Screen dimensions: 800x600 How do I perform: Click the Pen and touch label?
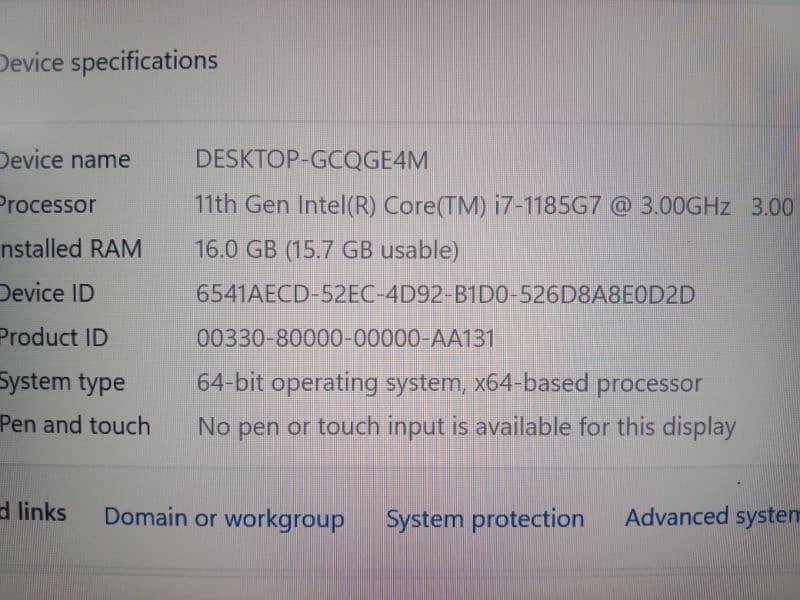(75, 425)
